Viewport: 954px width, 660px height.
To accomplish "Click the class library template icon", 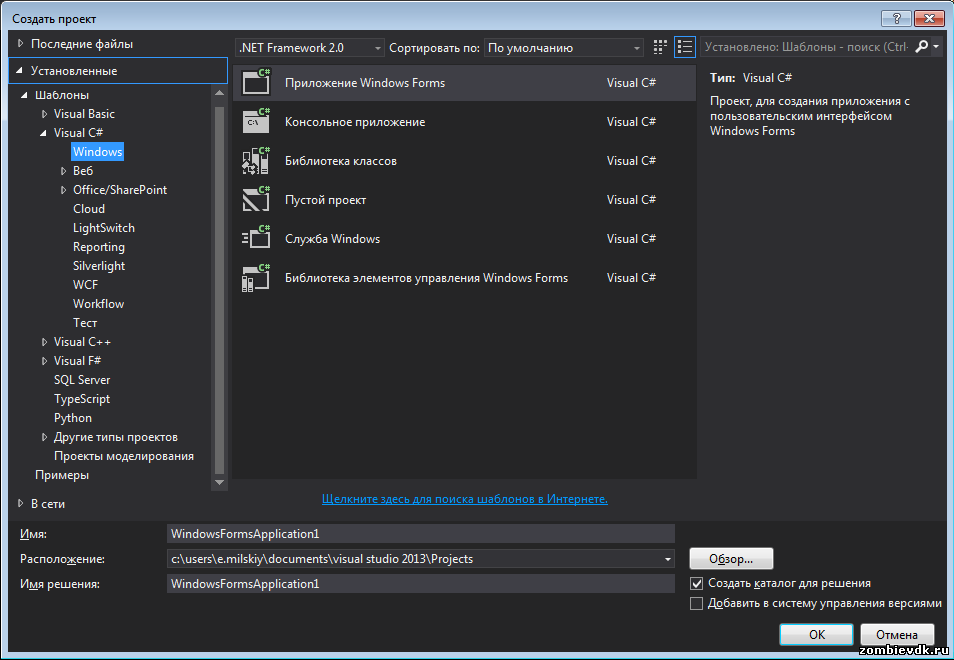I will coord(256,161).
